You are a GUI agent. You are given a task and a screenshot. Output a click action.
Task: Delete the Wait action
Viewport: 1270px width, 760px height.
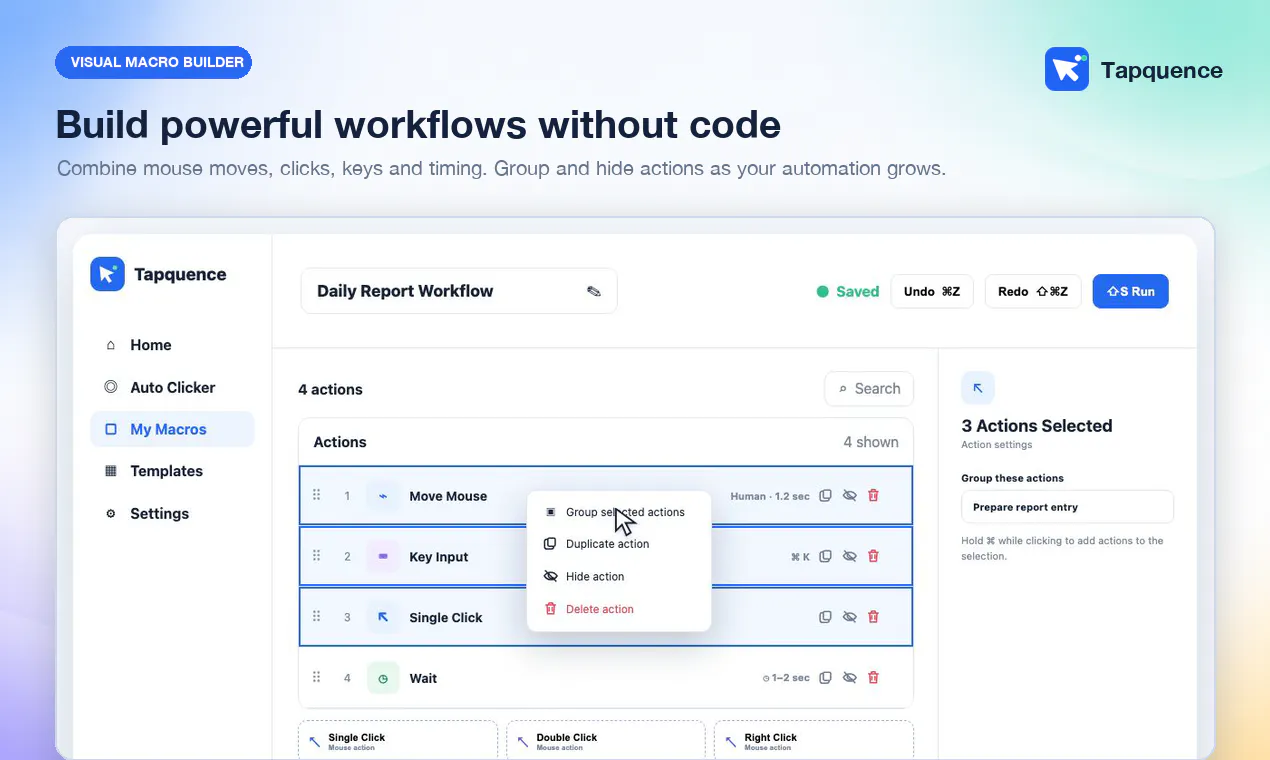pos(873,678)
